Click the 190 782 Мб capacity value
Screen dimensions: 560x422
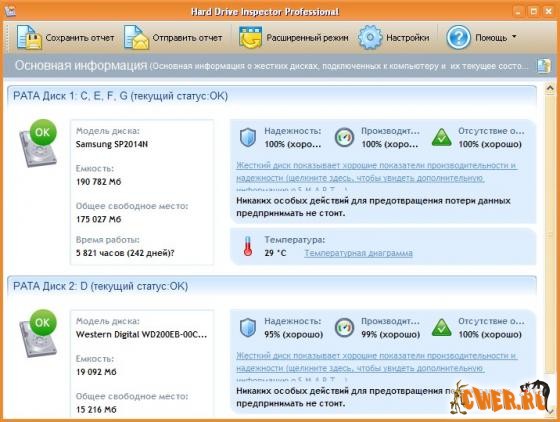99,182
